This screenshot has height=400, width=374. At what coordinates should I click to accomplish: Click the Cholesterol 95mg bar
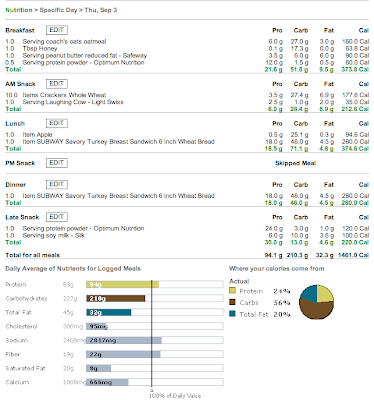pos(155,326)
